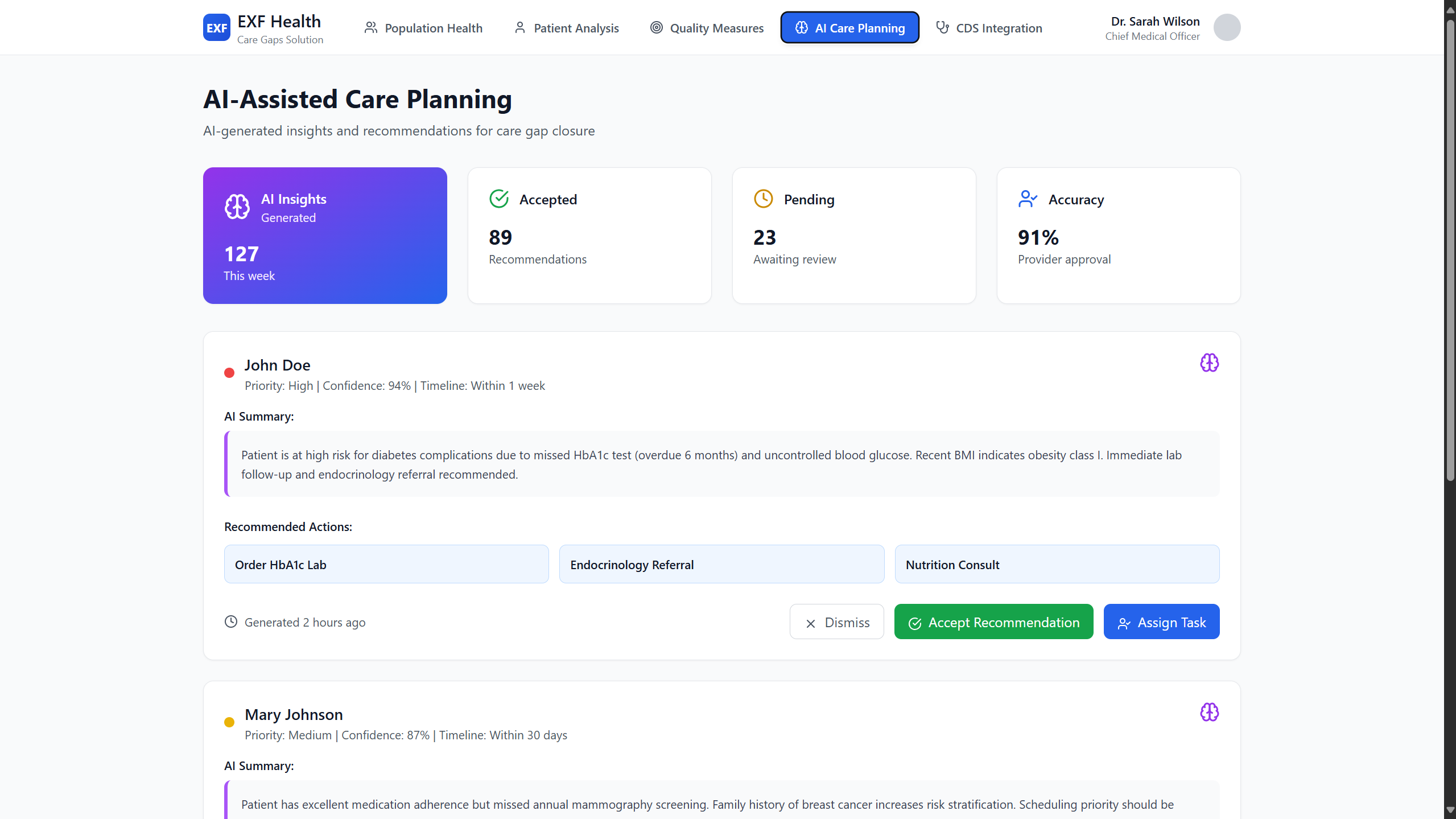Click the John Doe patient name
1456x819 pixels.
click(278, 365)
